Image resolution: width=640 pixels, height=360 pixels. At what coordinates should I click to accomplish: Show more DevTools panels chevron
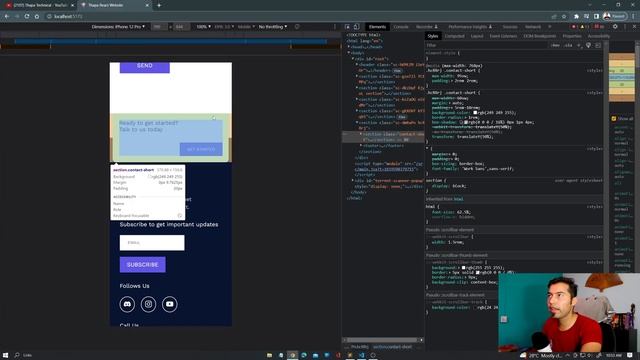549,27
